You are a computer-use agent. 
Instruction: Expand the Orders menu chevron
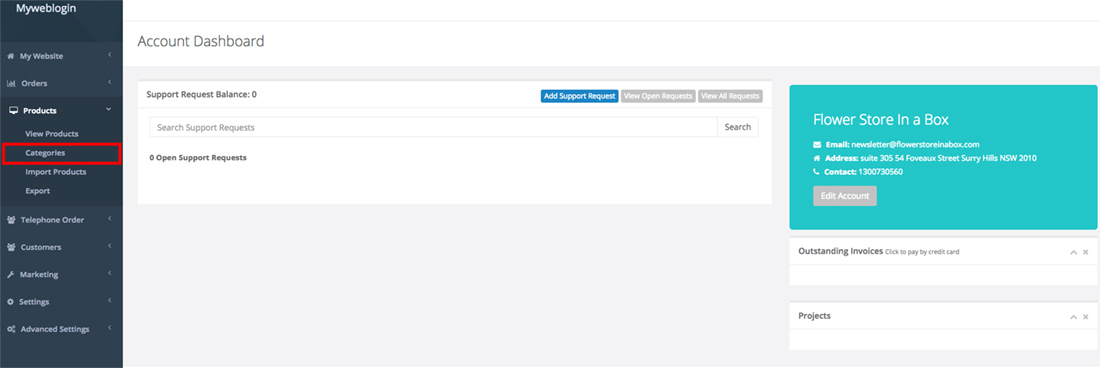click(x=109, y=83)
